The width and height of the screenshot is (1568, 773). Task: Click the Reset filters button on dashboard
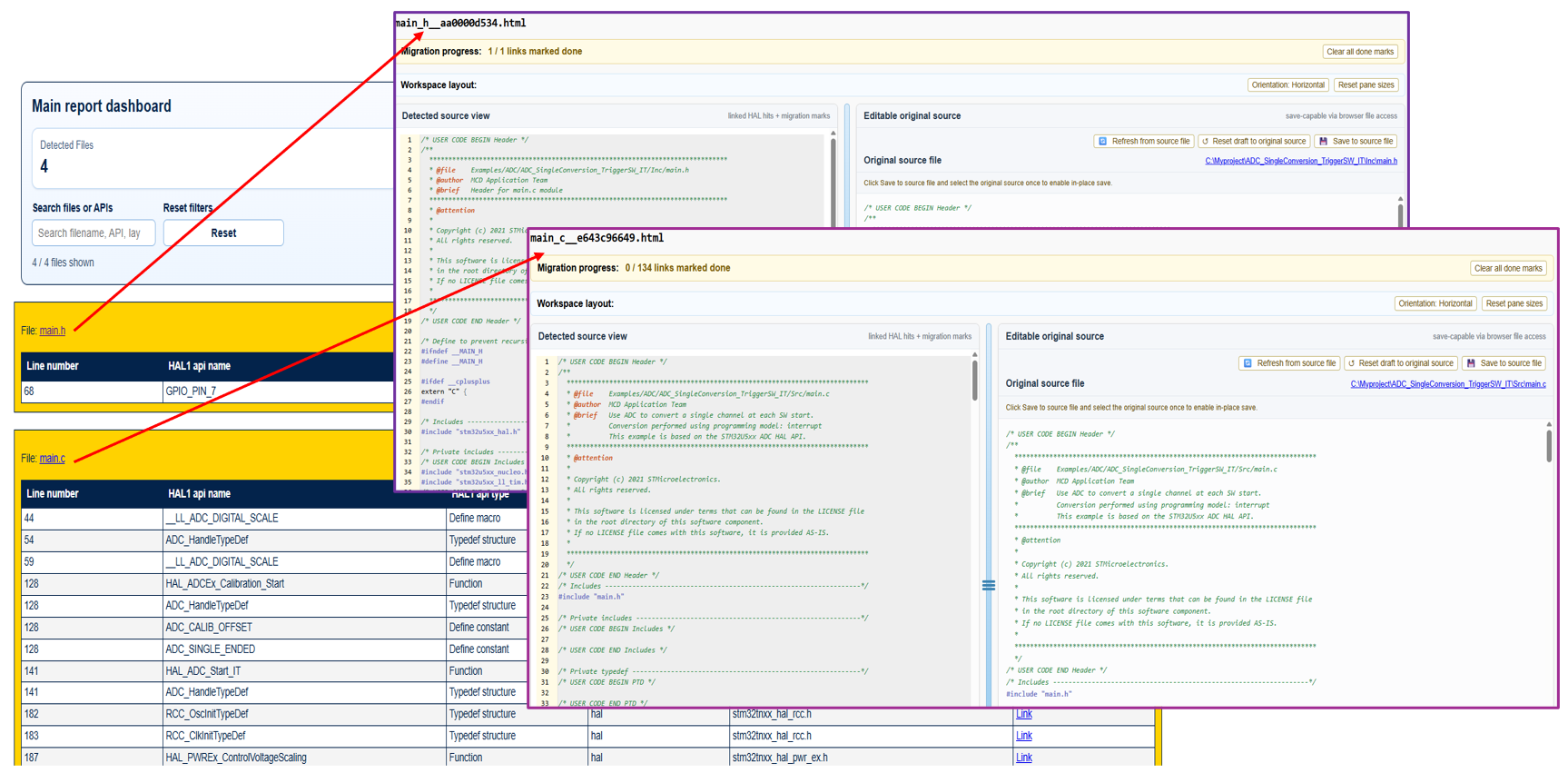[x=223, y=233]
